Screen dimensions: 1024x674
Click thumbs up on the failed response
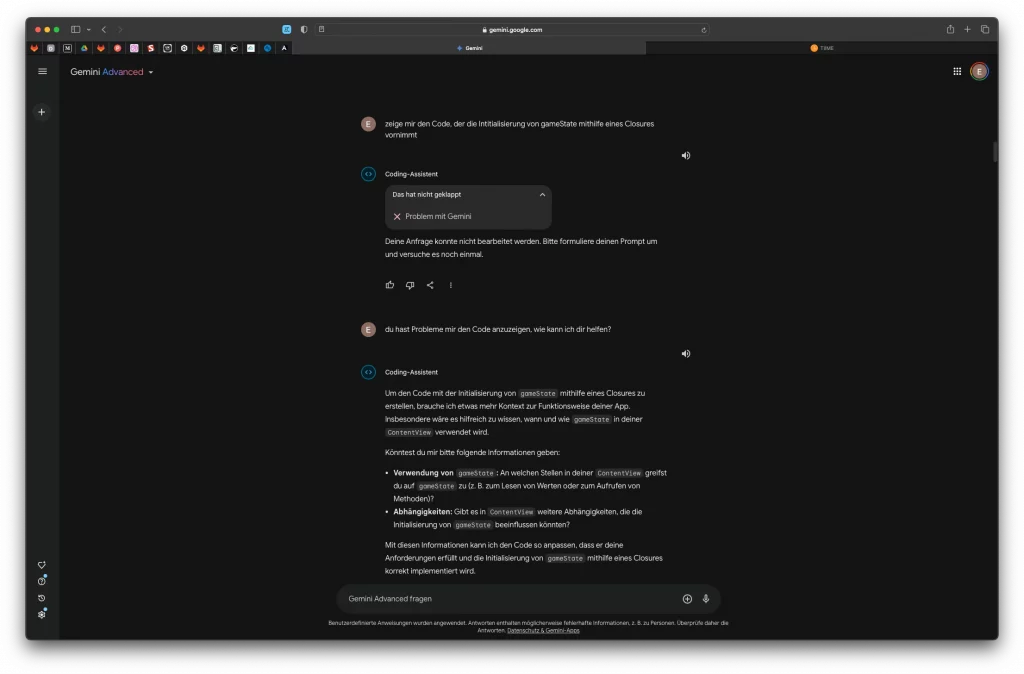coord(390,285)
